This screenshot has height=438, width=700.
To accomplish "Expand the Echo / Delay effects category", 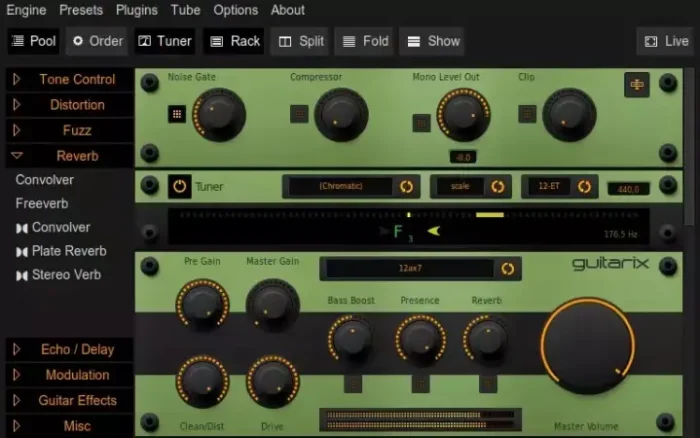I will click(68, 349).
